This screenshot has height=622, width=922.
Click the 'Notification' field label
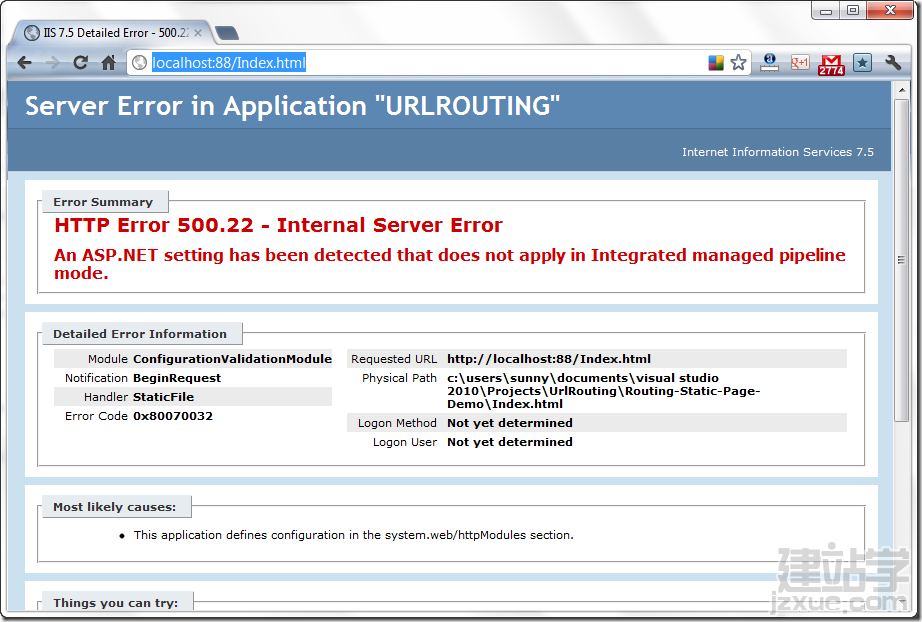coord(96,377)
